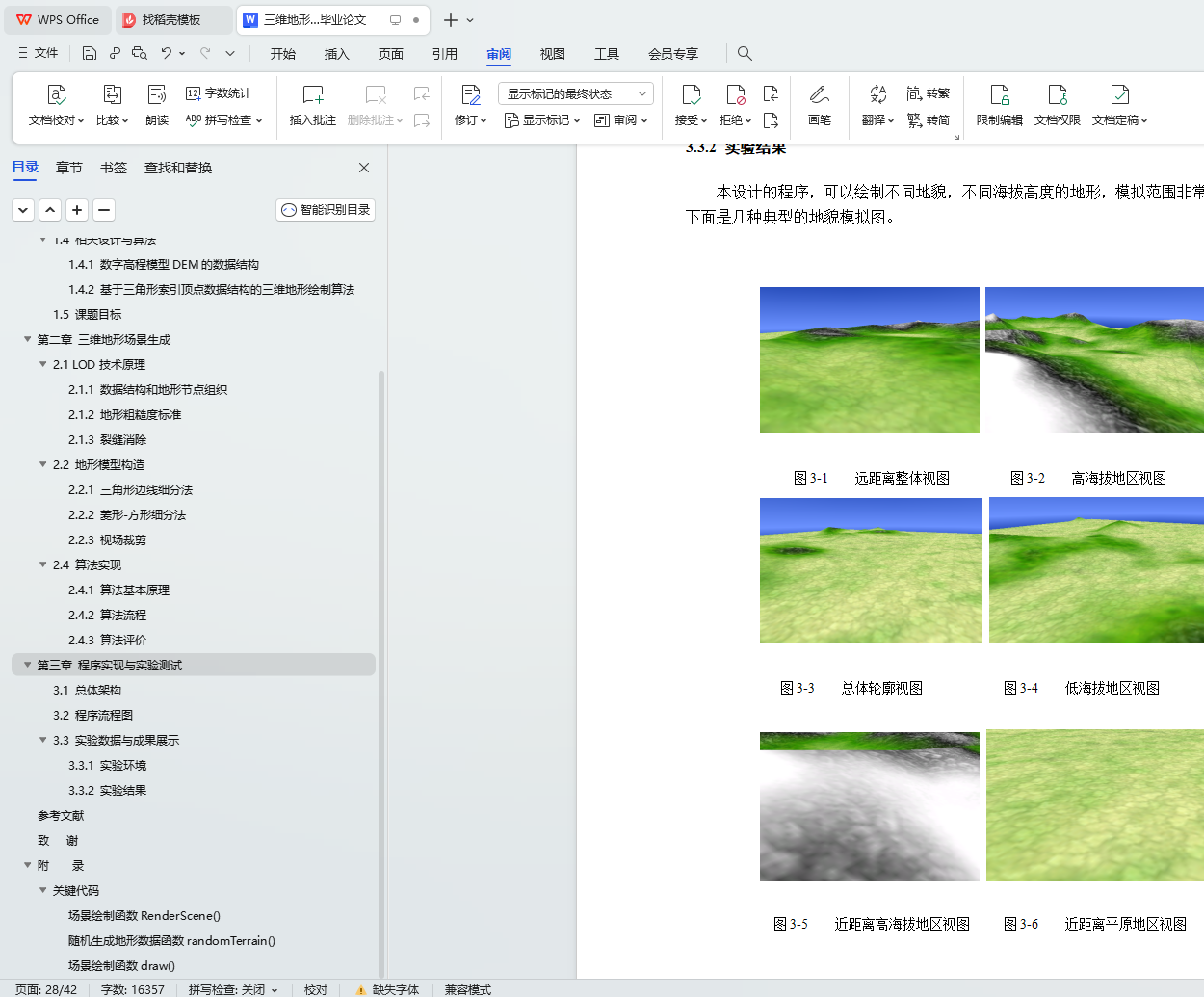Viewport: 1204px width, 997px height.
Task: Collapse the 2.4 算法实现 node
Action: (x=42, y=564)
